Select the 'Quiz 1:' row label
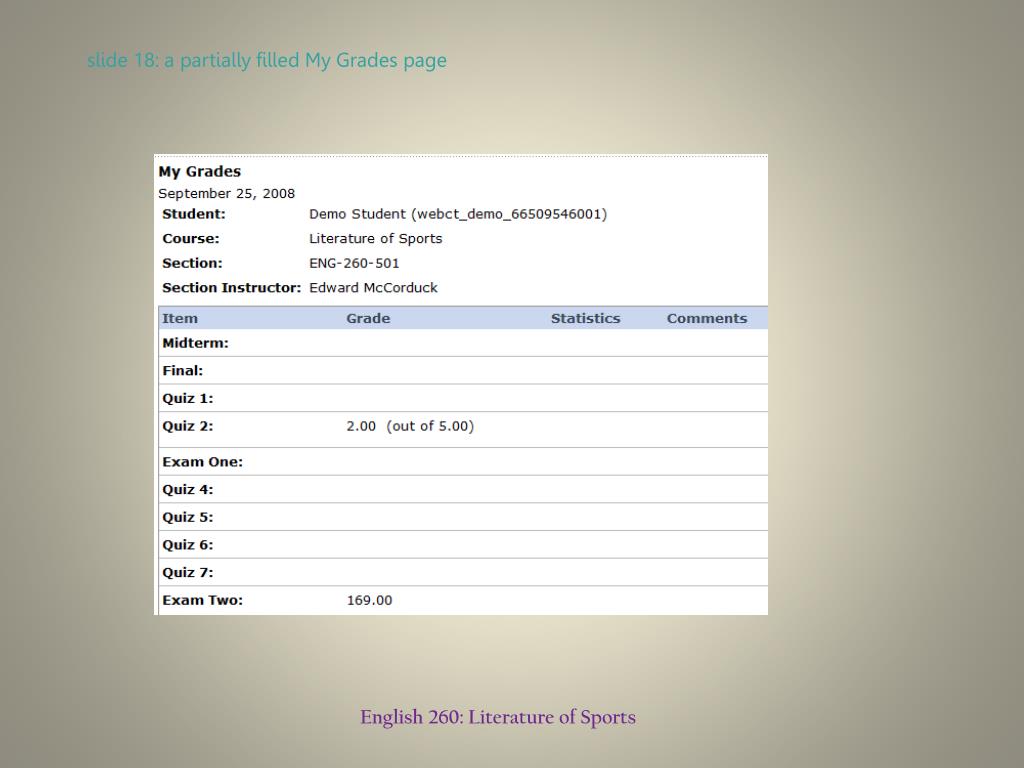Screen dimensions: 1024x768 (188, 398)
